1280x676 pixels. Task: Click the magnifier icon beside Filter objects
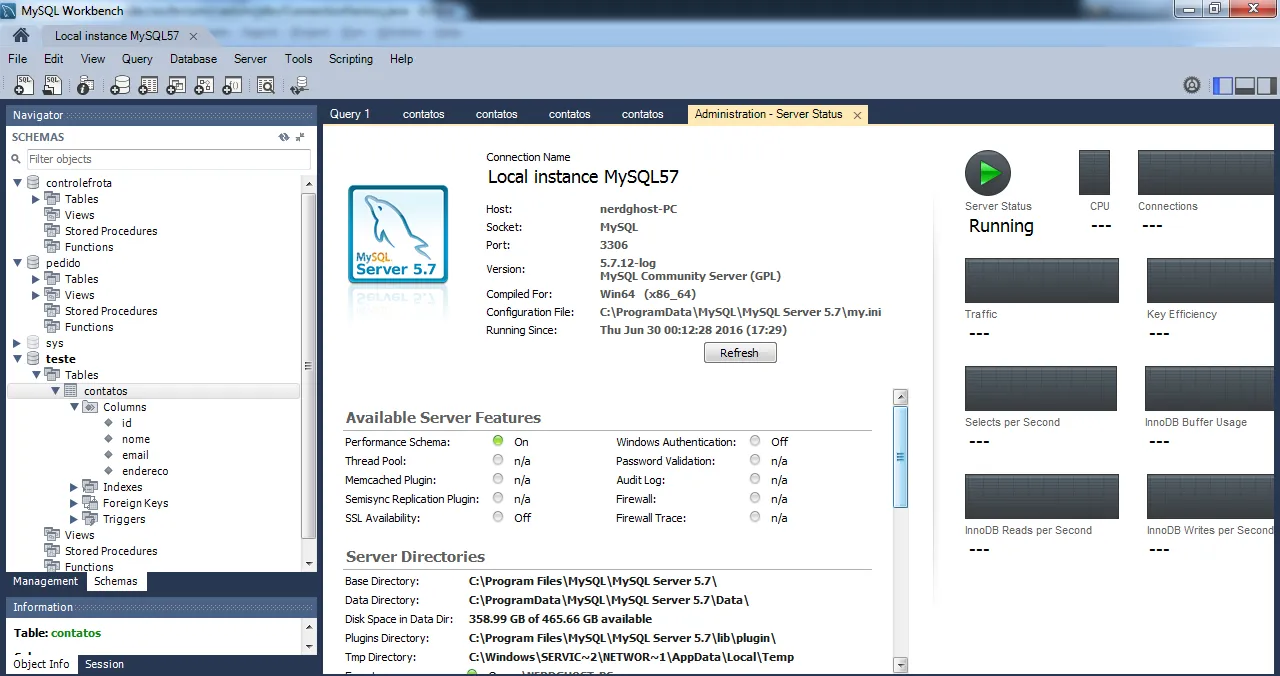pos(17,159)
